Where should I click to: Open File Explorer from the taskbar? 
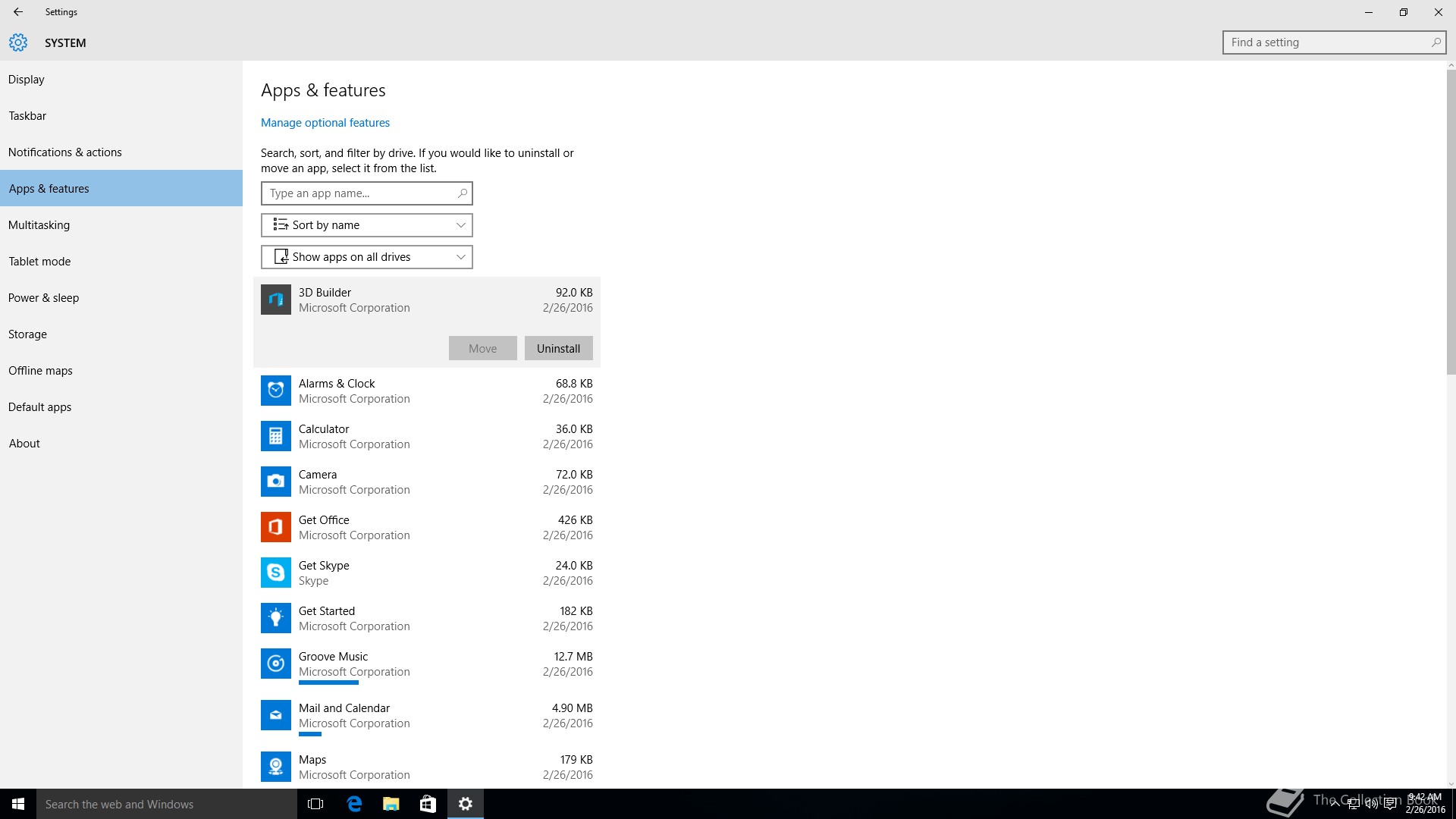tap(391, 804)
